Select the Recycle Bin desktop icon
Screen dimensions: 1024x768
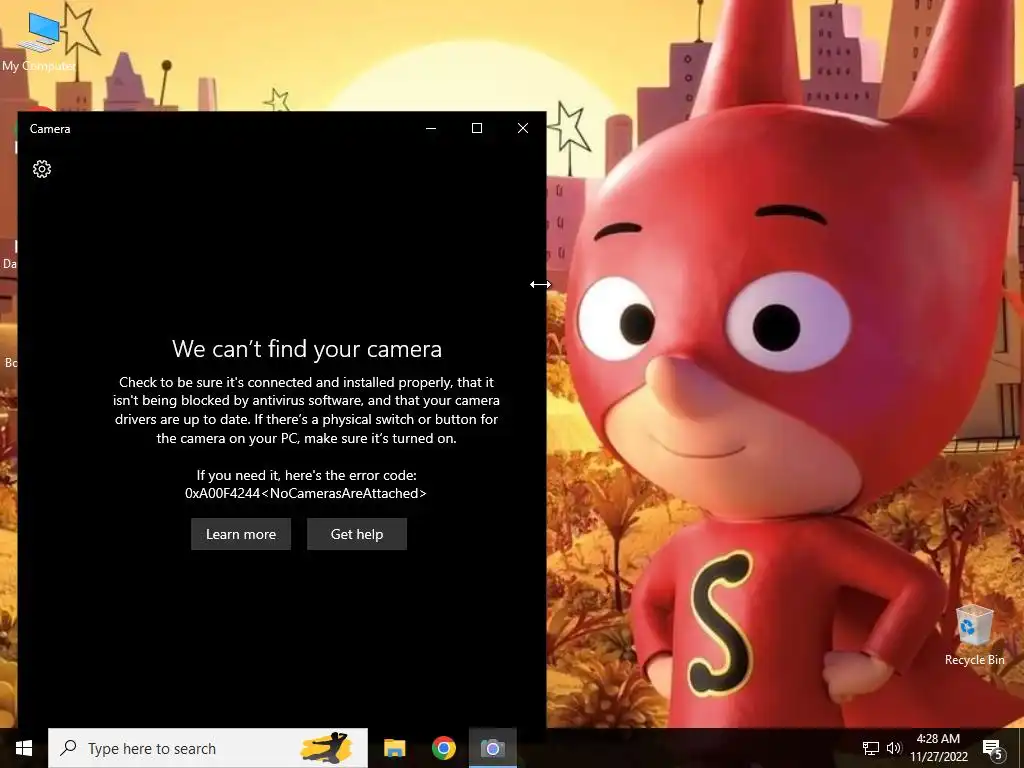coord(974,635)
